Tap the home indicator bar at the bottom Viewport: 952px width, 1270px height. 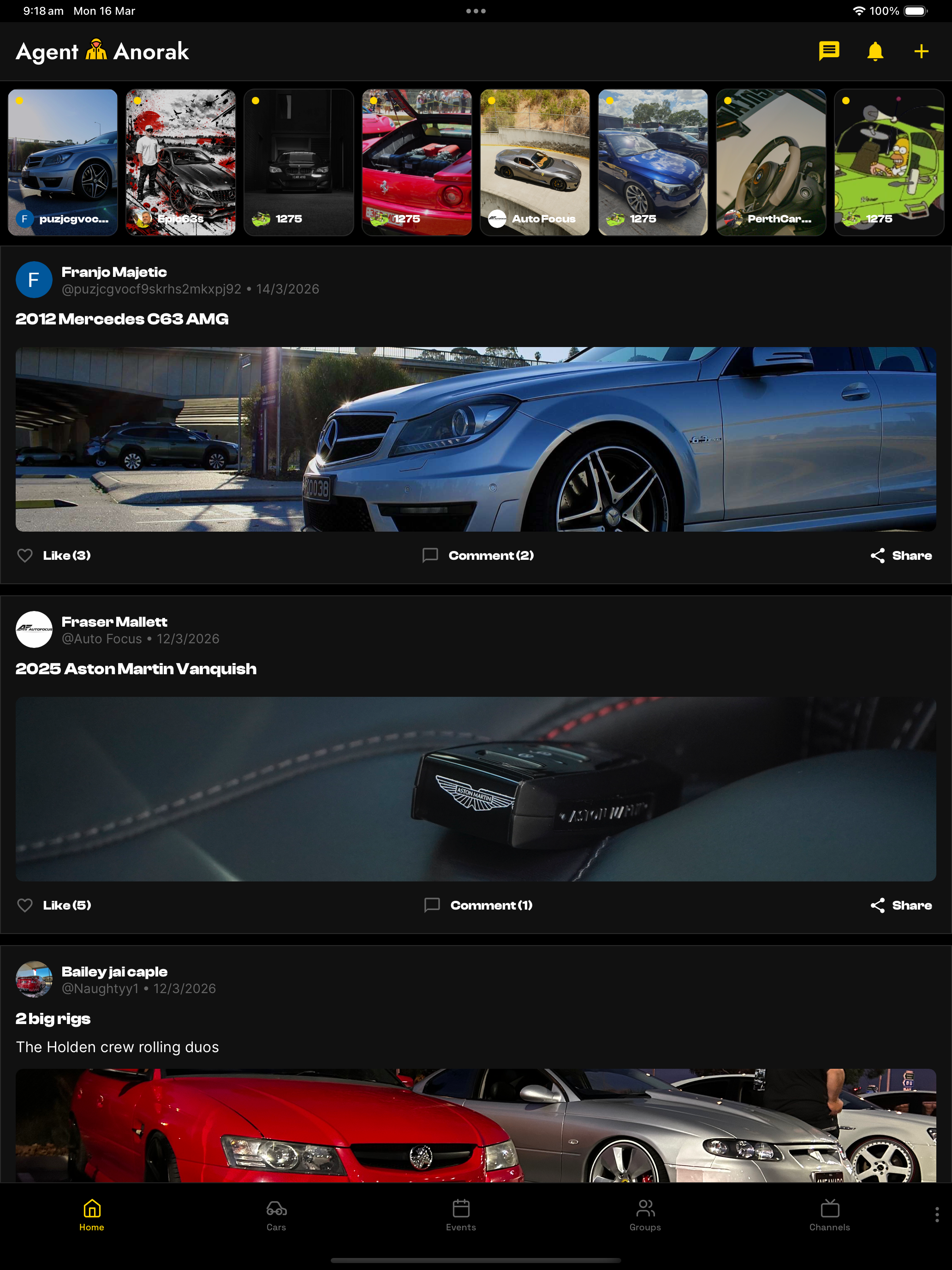(x=476, y=1260)
